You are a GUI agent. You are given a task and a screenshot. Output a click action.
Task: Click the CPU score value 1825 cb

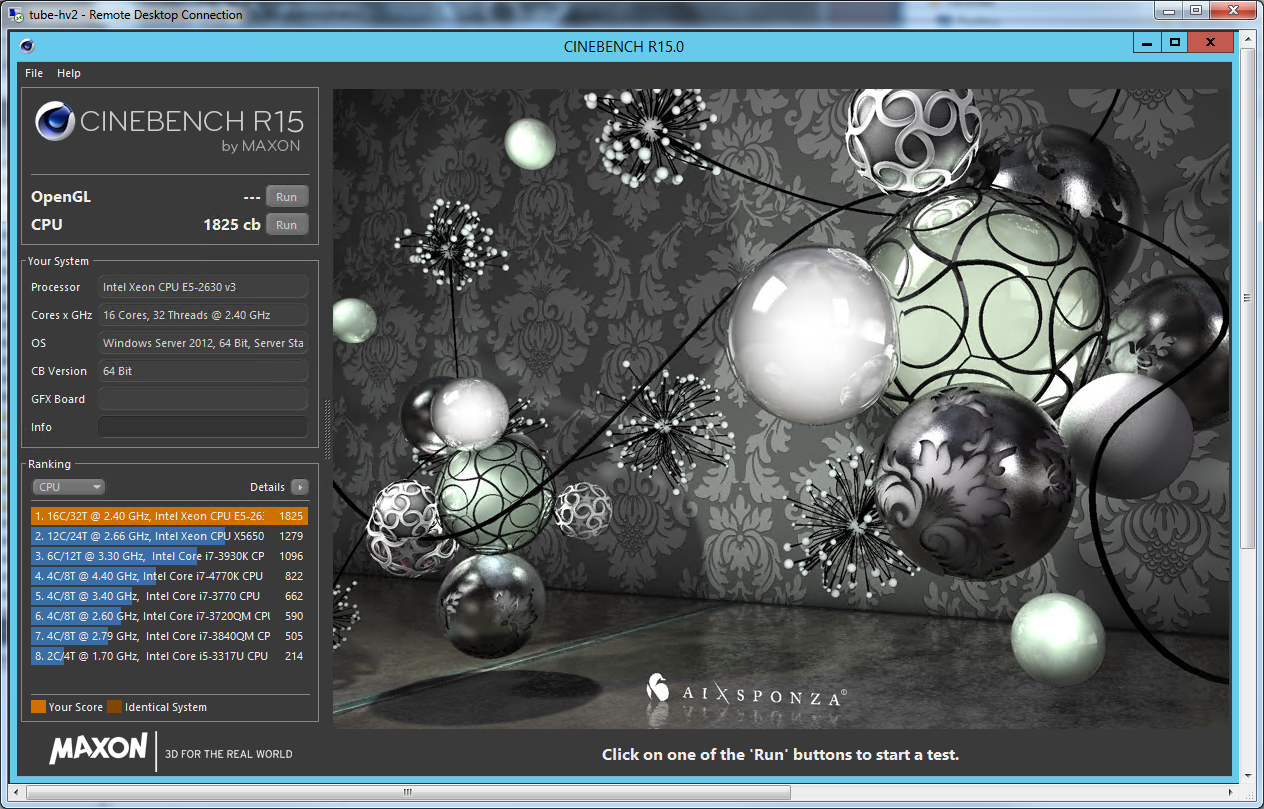(x=232, y=225)
